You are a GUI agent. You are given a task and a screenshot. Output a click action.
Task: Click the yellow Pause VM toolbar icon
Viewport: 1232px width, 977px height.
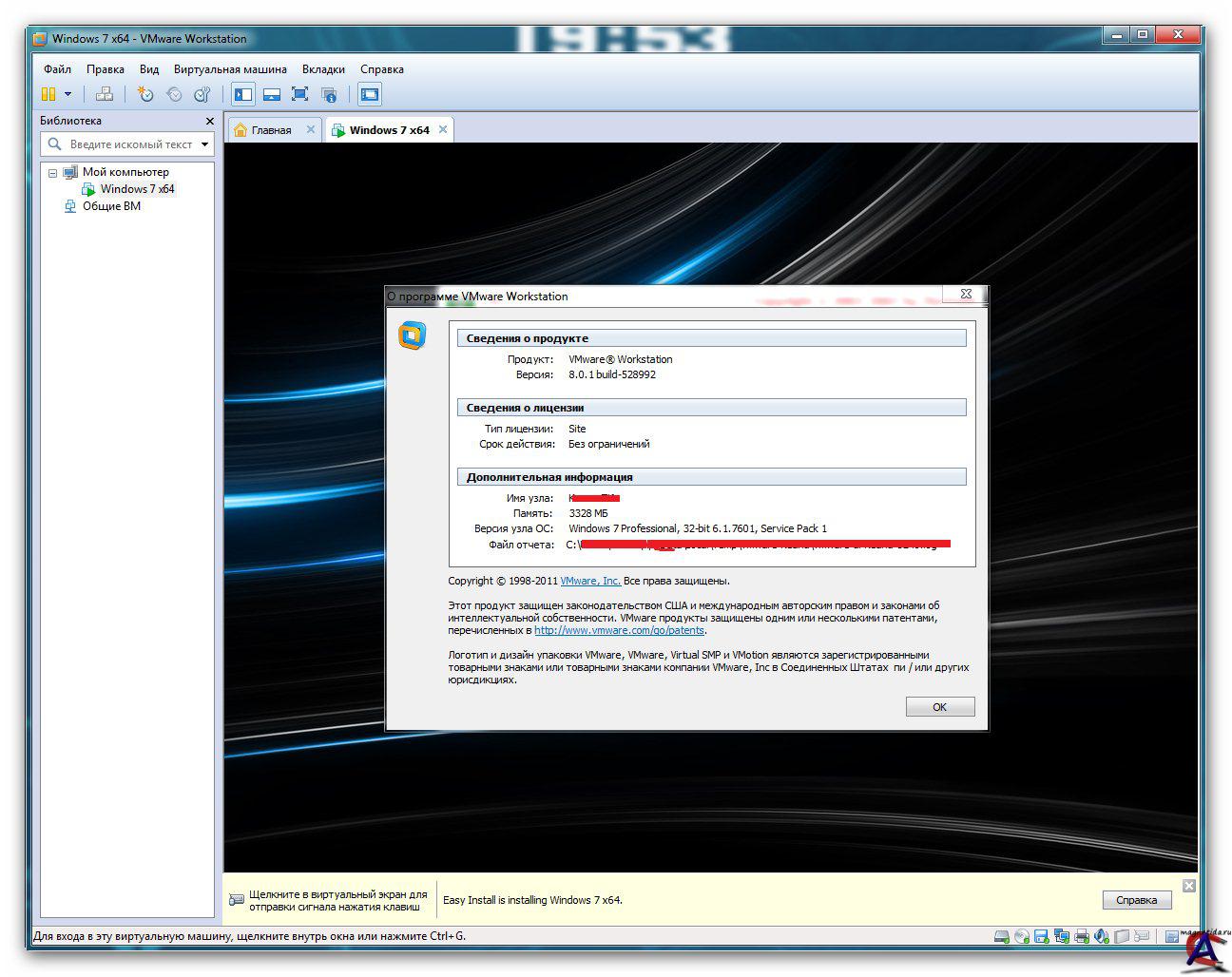(48, 94)
